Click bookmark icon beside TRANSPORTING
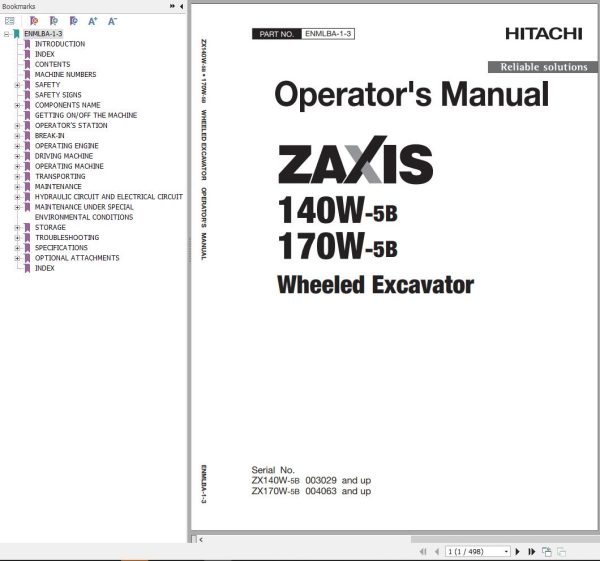The image size is (600, 561). (x=27, y=176)
